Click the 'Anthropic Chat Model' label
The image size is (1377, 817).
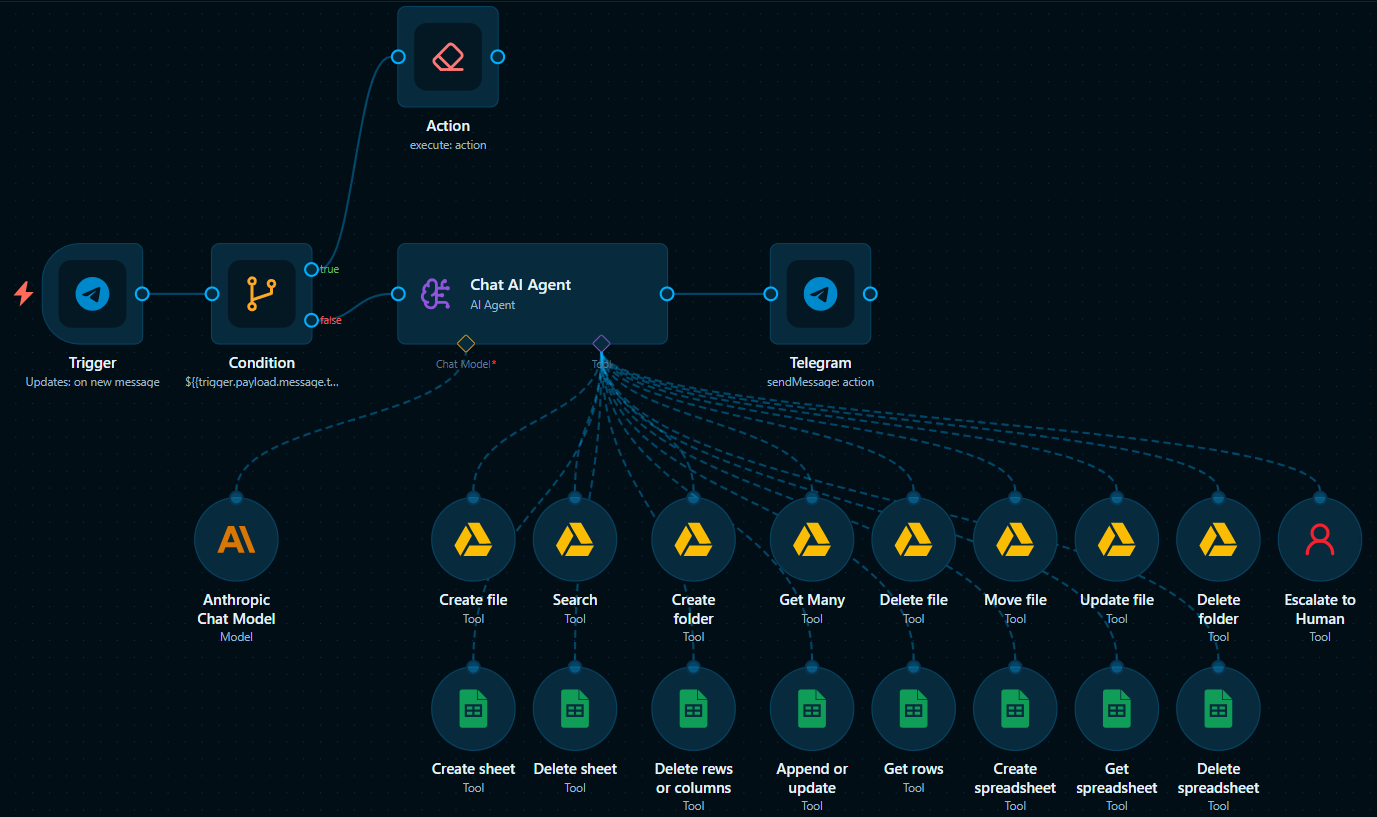click(x=236, y=609)
